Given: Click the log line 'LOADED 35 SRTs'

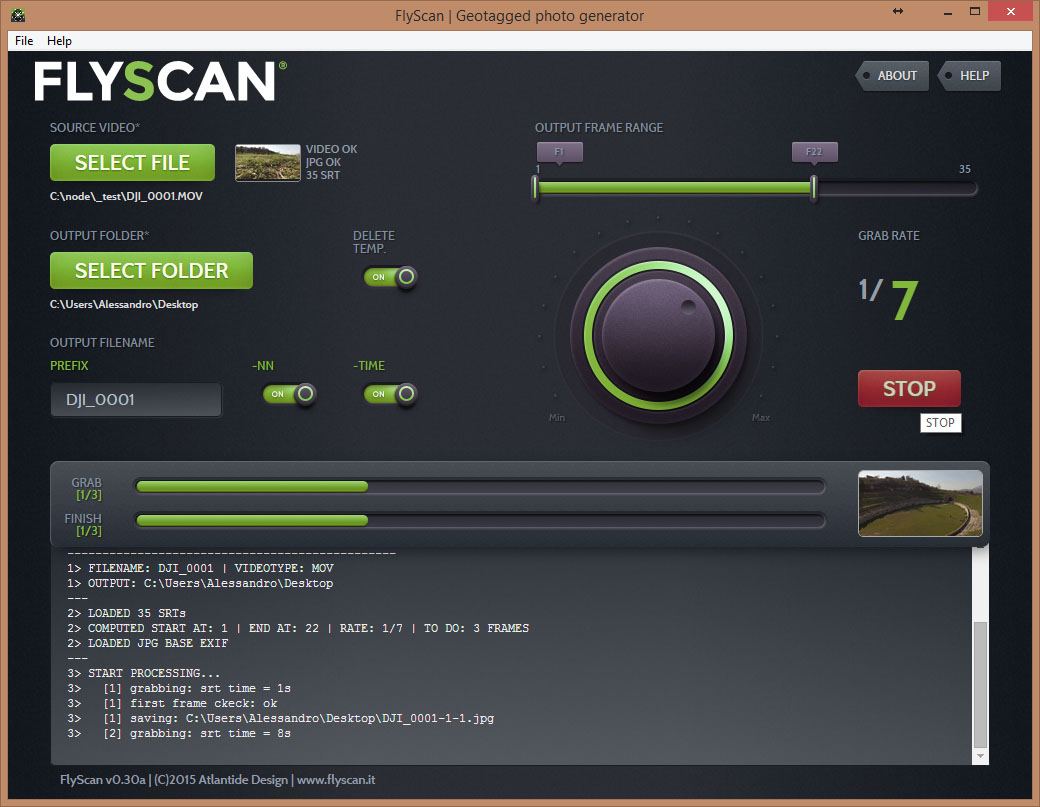Looking at the screenshot, I should pyautogui.click(x=126, y=613).
